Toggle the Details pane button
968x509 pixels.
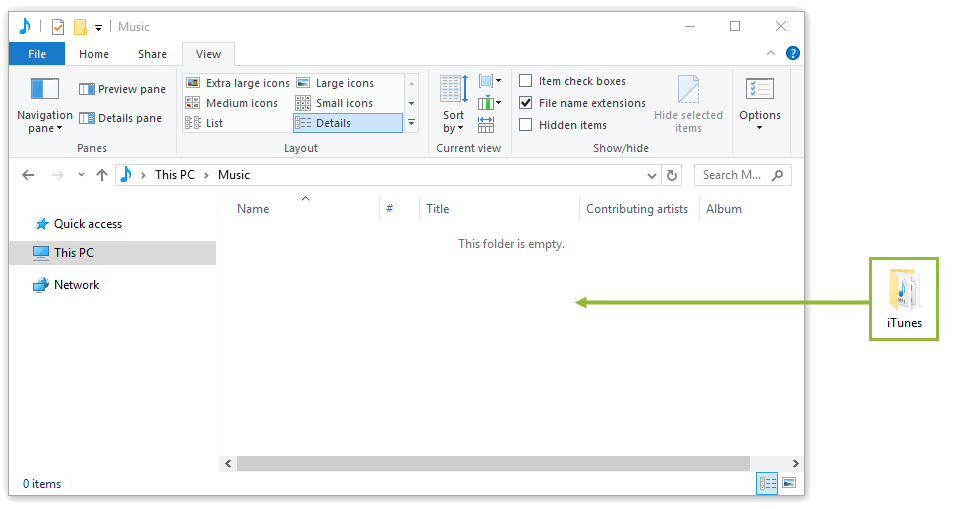120,118
